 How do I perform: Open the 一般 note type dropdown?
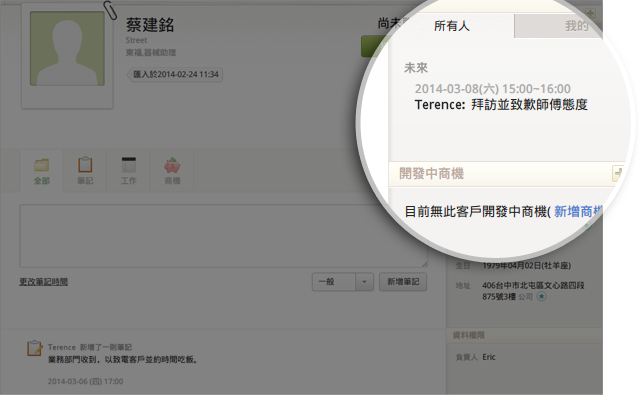pyautogui.click(x=343, y=282)
